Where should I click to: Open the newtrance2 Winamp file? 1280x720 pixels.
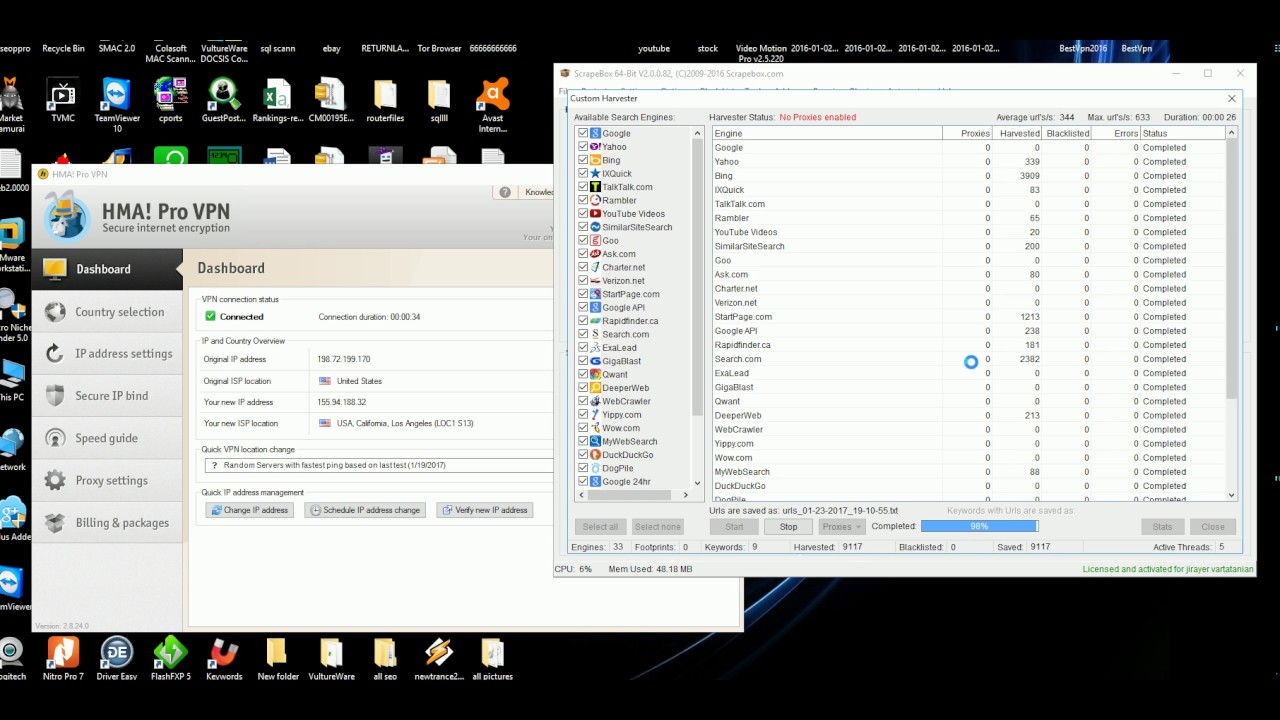439,659
